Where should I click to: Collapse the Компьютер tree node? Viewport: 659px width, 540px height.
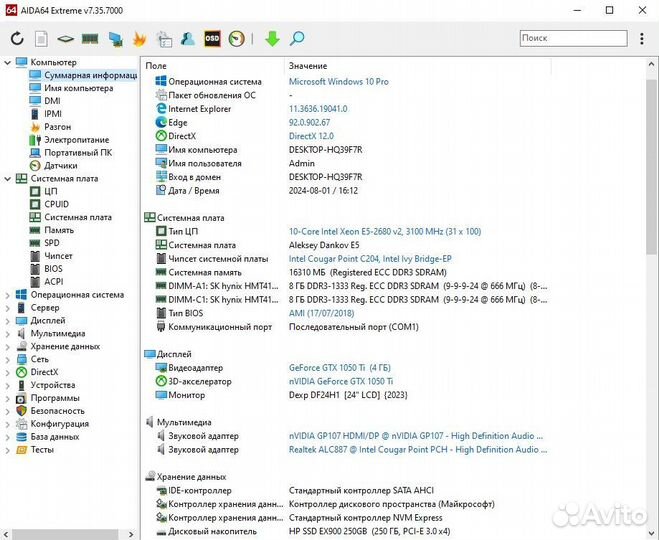(x=7, y=62)
